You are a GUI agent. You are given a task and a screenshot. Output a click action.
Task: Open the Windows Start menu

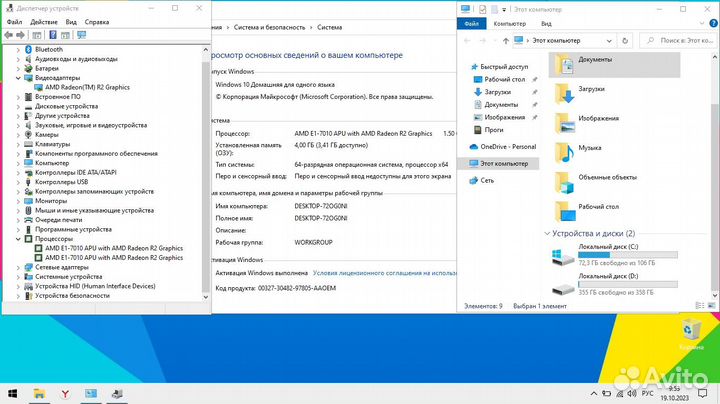pyautogui.click(x=13, y=393)
